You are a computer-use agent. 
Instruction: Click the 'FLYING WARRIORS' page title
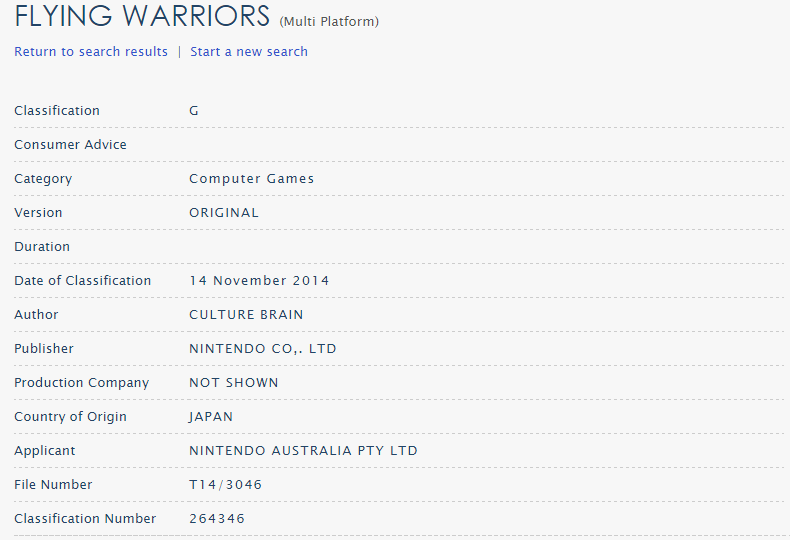(142, 16)
